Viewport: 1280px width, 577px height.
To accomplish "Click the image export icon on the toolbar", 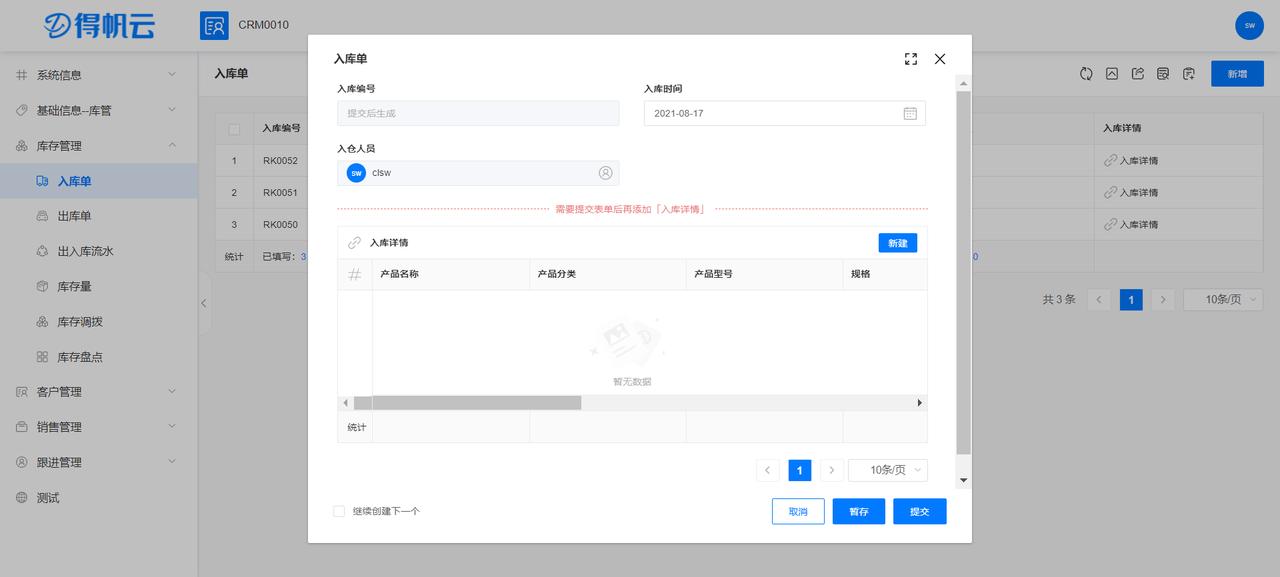I will tap(1112, 72).
